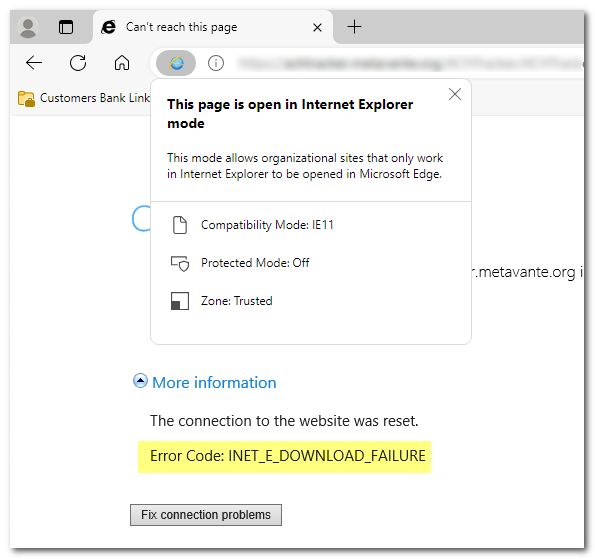This screenshot has height=559, width=595.
Task: Collapse the More information section arrow
Action: 140,381
